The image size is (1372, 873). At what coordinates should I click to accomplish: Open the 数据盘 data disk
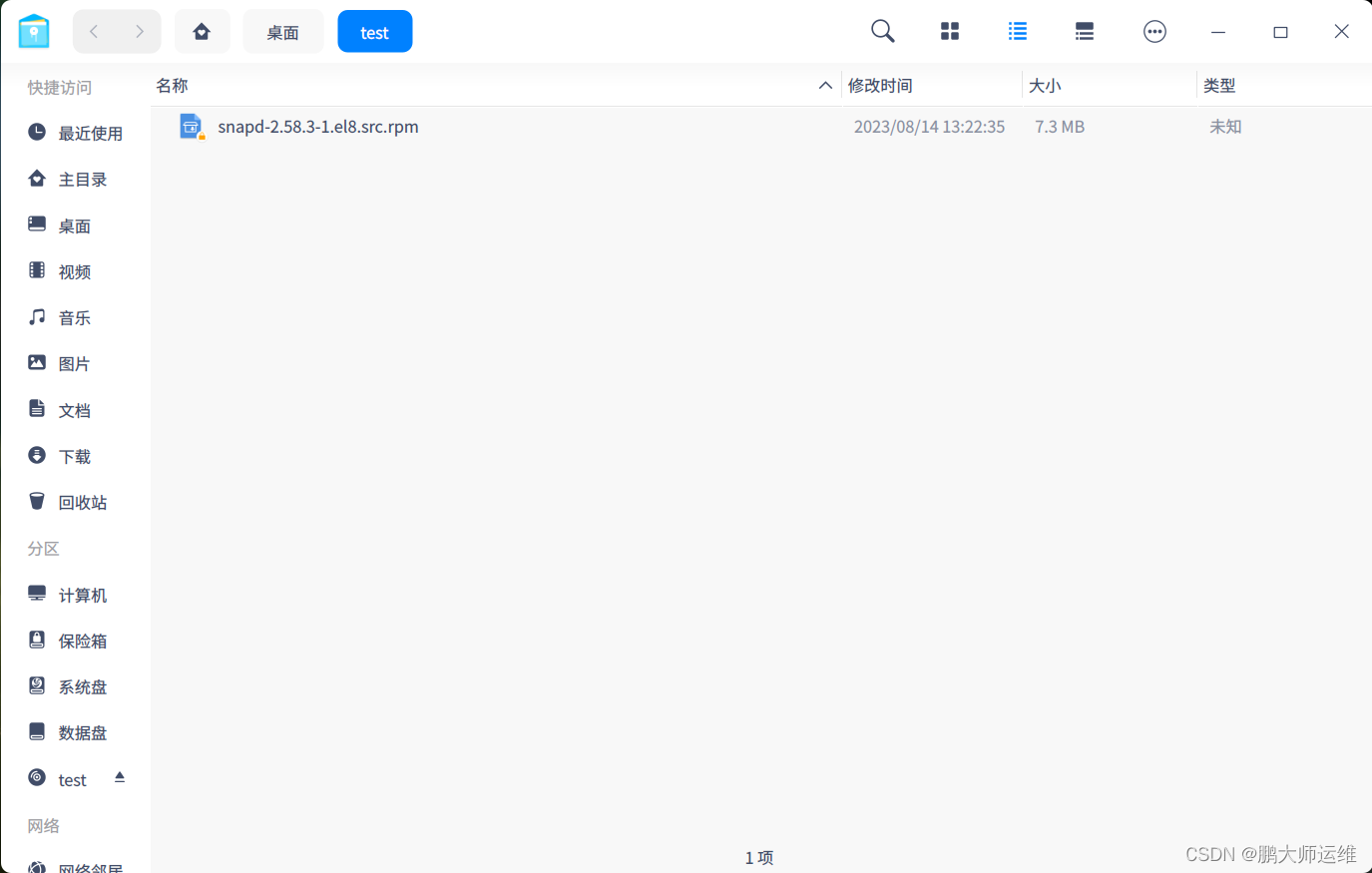[x=83, y=731]
